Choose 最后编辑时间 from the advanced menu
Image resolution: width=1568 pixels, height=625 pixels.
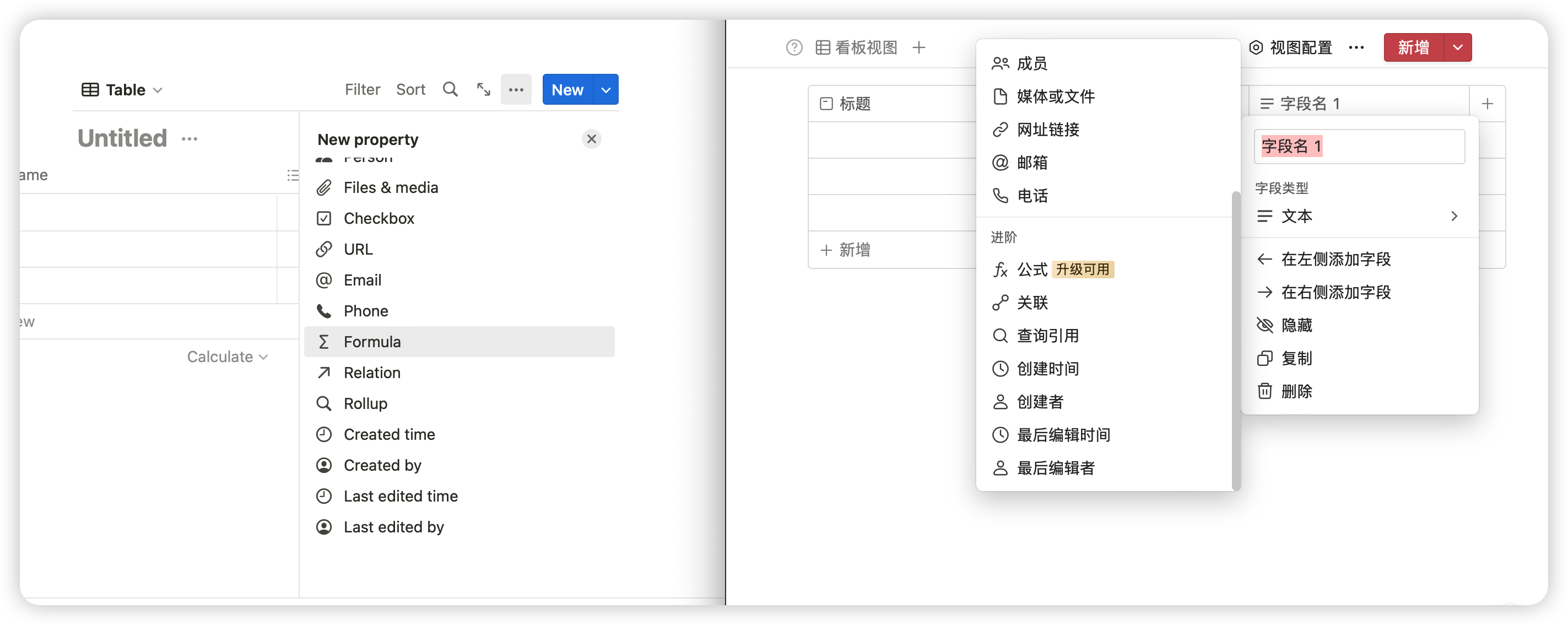click(x=1062, y=434)
